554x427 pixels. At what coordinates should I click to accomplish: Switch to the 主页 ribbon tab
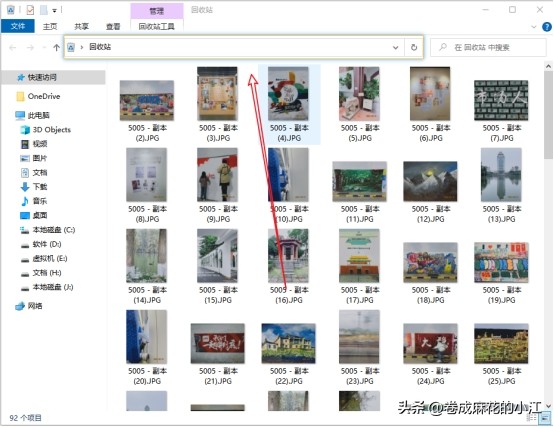[x=50, y=26]
